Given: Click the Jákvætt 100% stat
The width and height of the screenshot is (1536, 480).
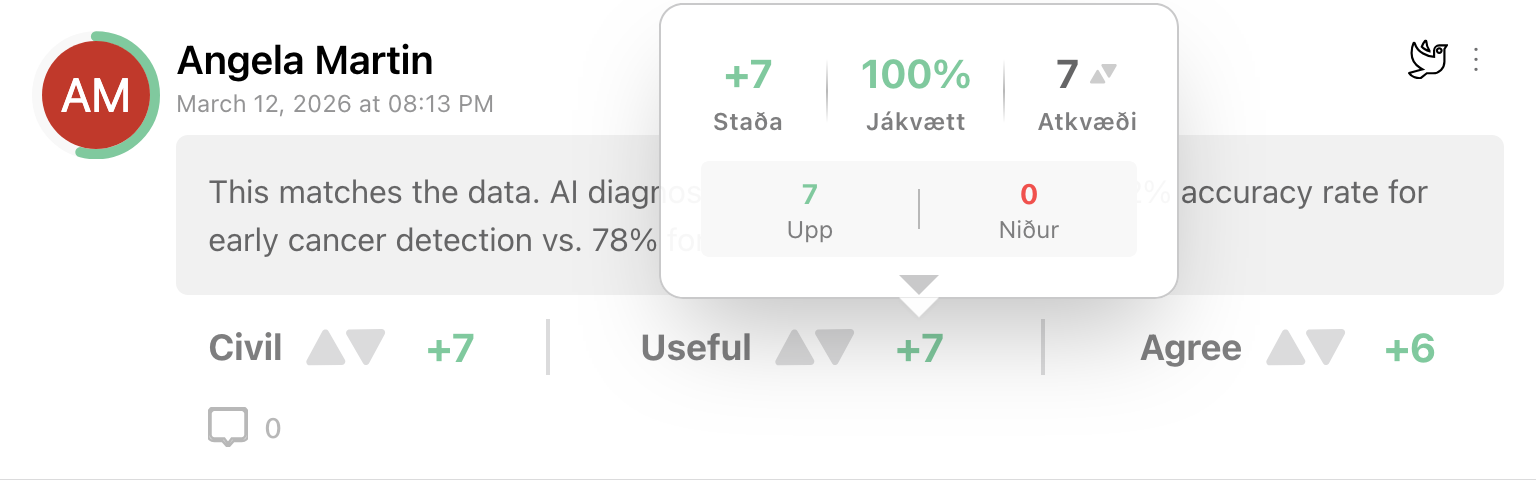Looking at the screenshot, I should [915, 75].
